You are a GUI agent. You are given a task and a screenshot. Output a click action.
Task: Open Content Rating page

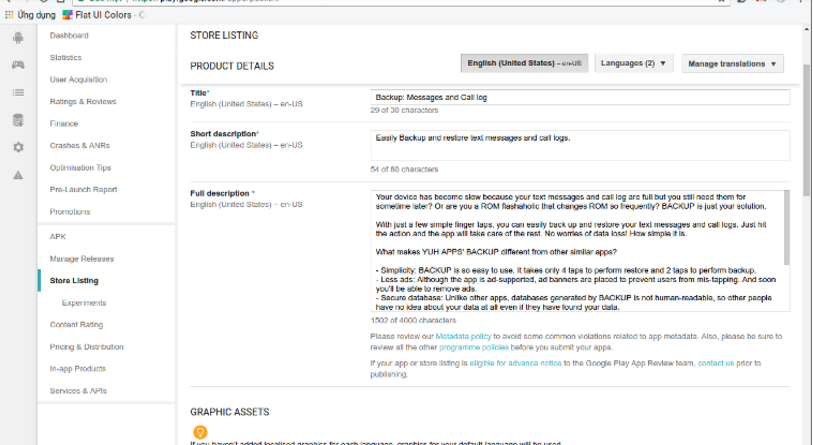pyautogui.click(x=76, y=325)
